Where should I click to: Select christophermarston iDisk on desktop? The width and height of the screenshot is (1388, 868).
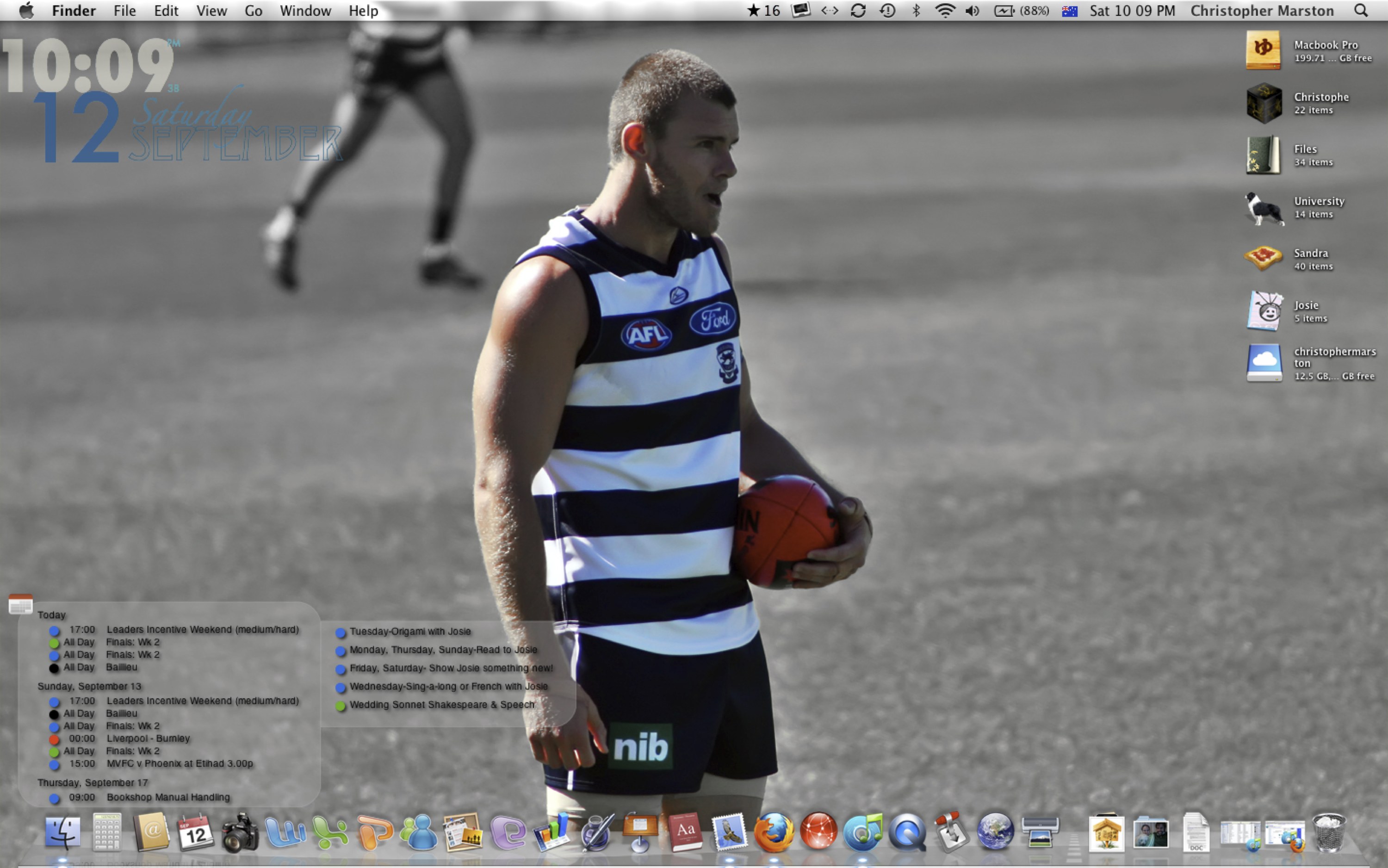click(x=1264, y=363)
